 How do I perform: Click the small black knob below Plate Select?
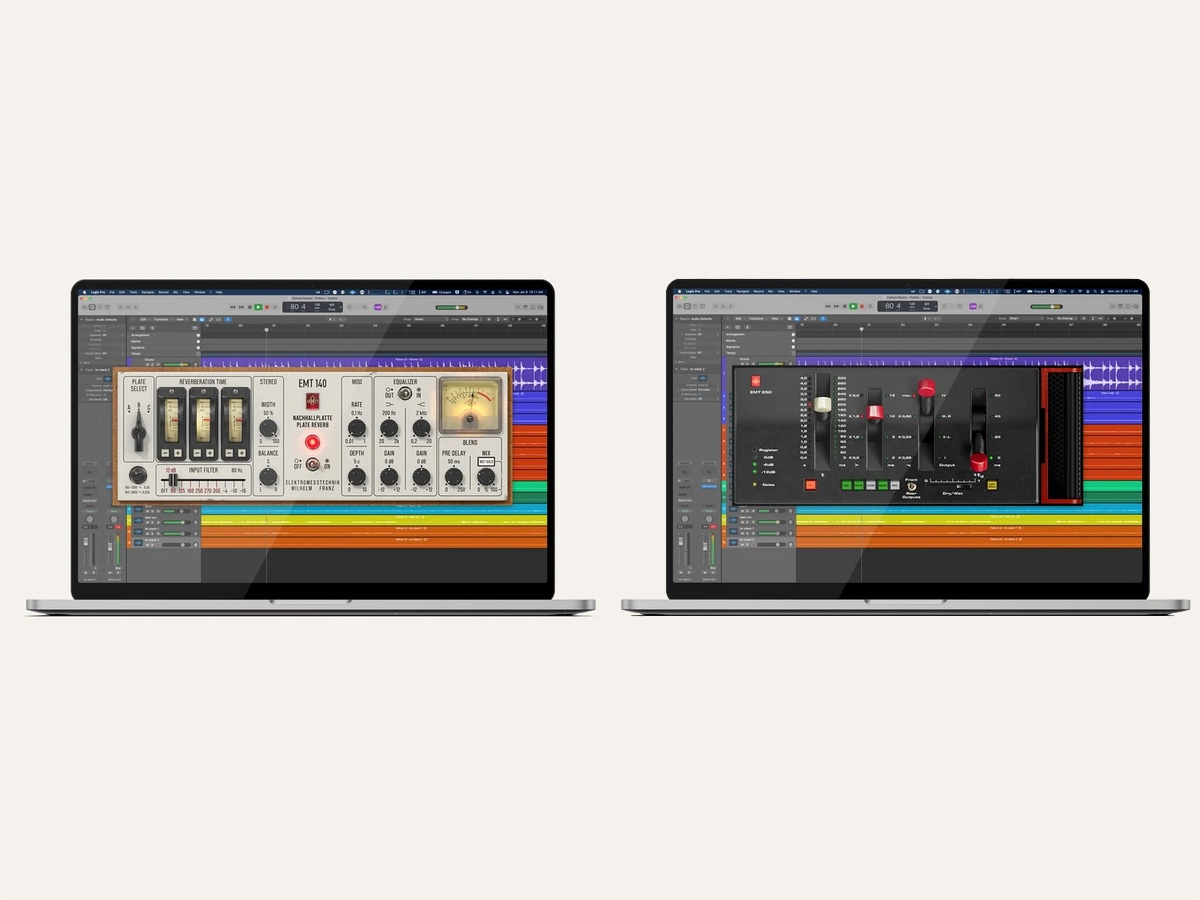138,475
